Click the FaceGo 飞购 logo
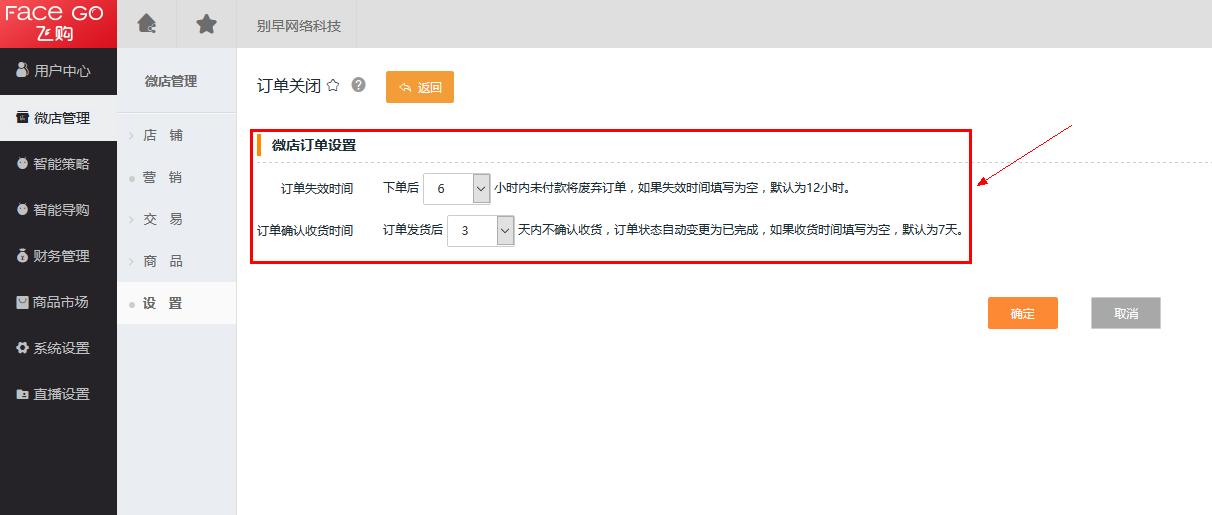The height and width of the screenshot is (515, 1212). 58,24
